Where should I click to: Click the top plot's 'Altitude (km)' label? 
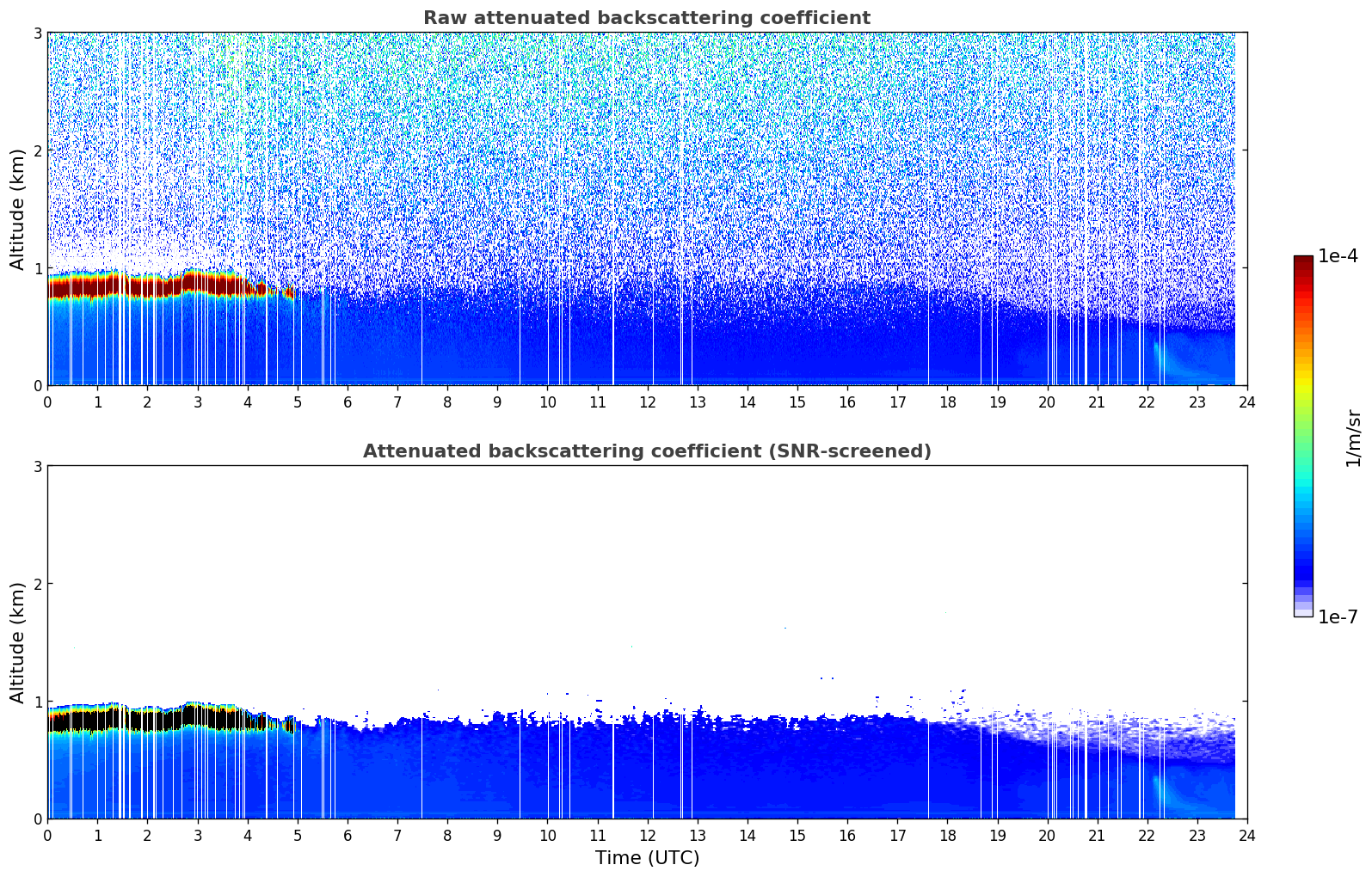point(17,209)
